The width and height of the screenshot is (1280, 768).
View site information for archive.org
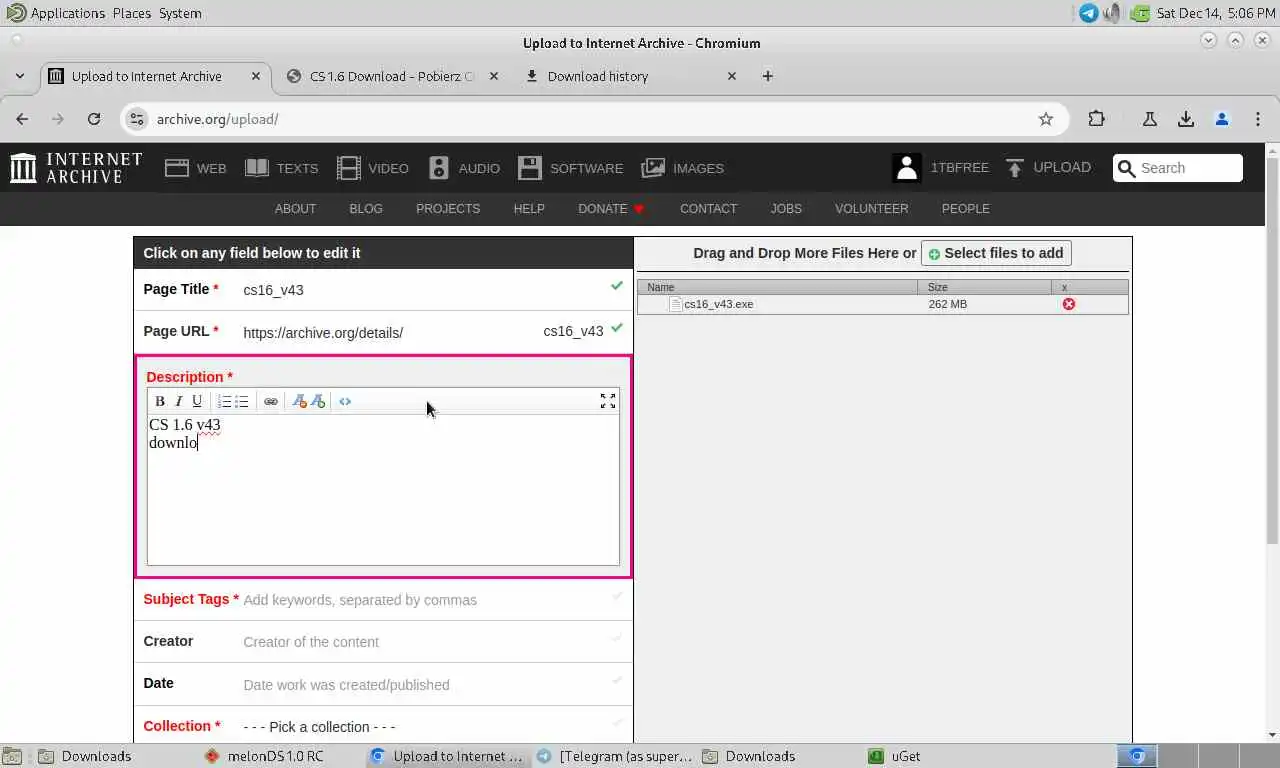coord(138,119)
